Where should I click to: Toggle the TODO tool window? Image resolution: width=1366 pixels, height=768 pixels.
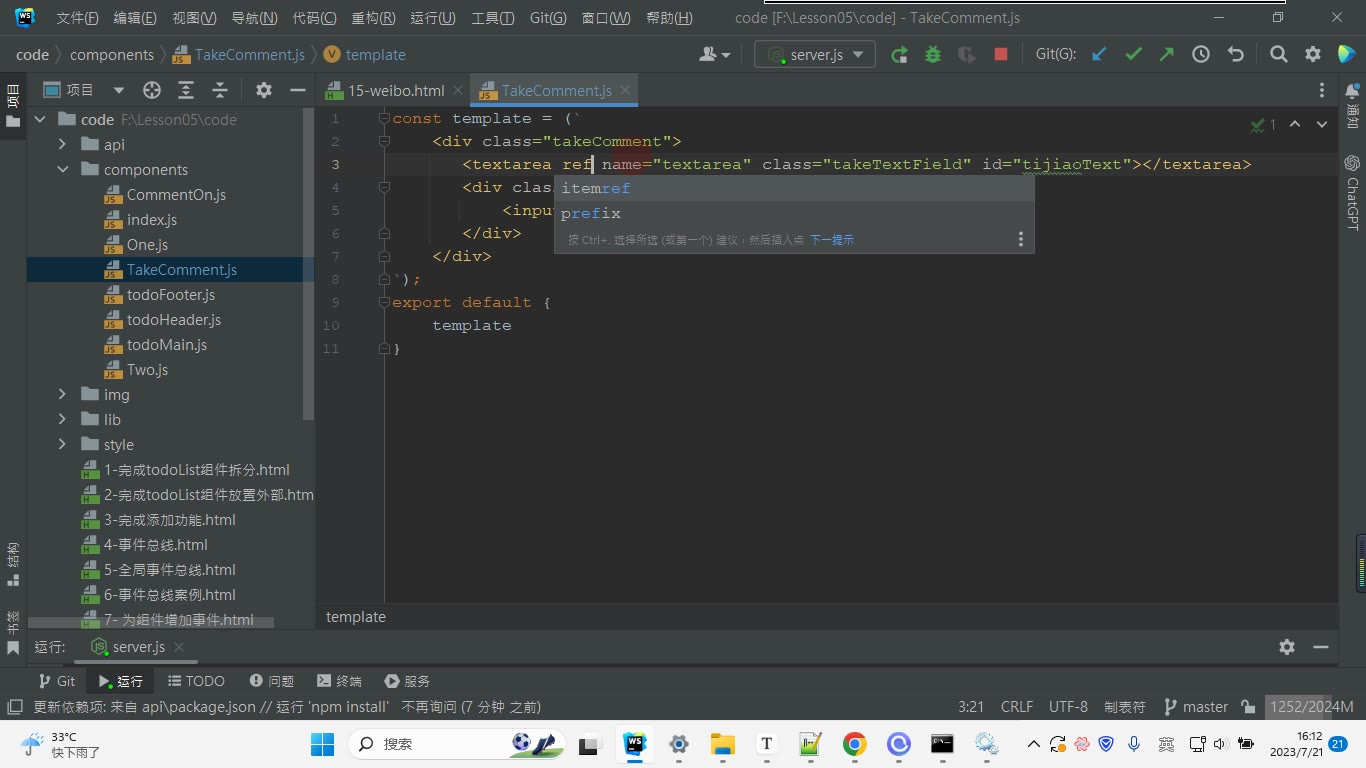pyautogui.click(x=196, y=681)
